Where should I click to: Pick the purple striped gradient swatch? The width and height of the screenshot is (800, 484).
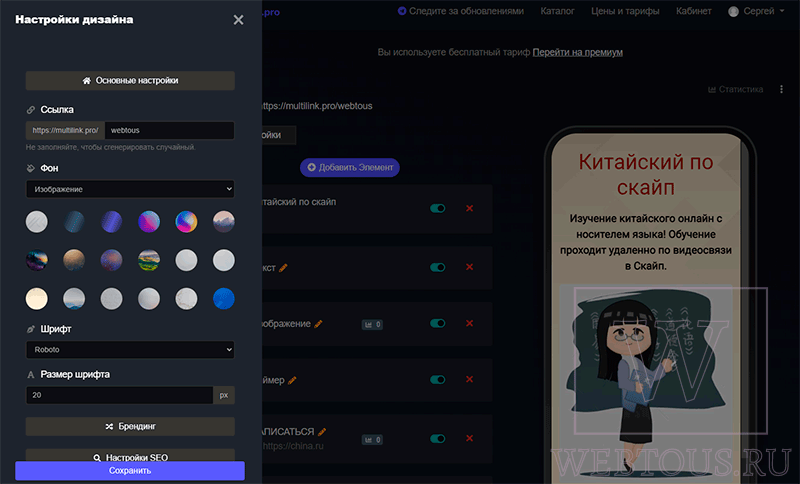111,222
